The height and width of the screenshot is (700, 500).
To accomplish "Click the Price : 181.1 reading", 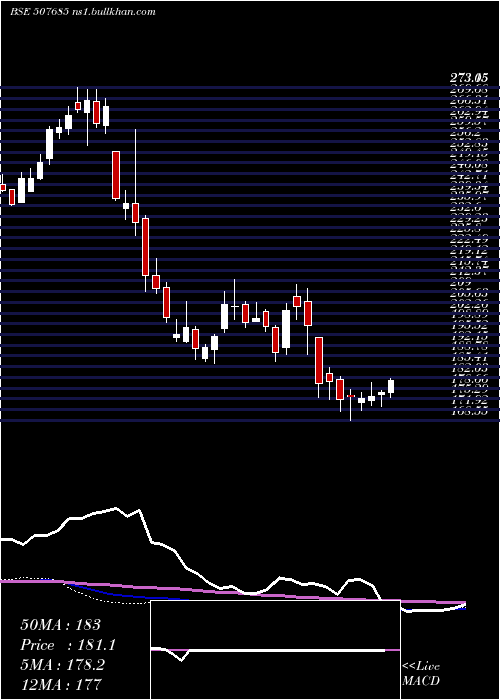I will click(68, 645).
